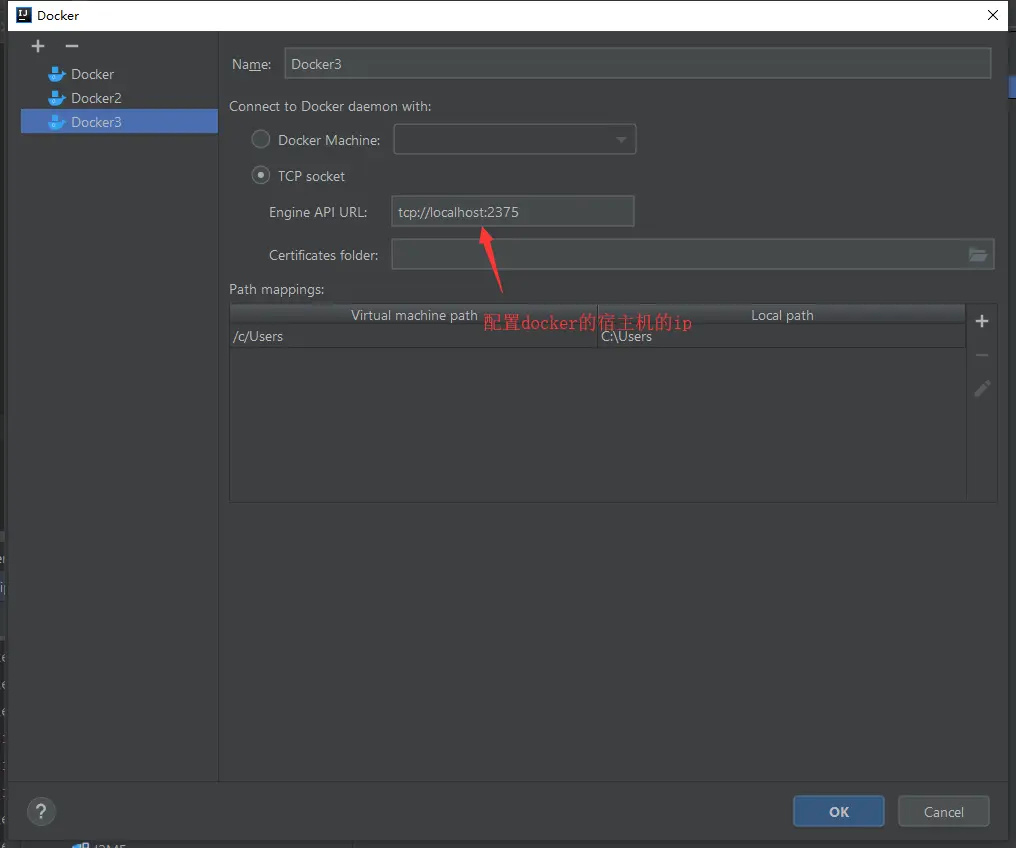Confirm settings with OK button
The width and height of the screenshot is (1016, 848).
pyautogui.click(x=838, y=811)
